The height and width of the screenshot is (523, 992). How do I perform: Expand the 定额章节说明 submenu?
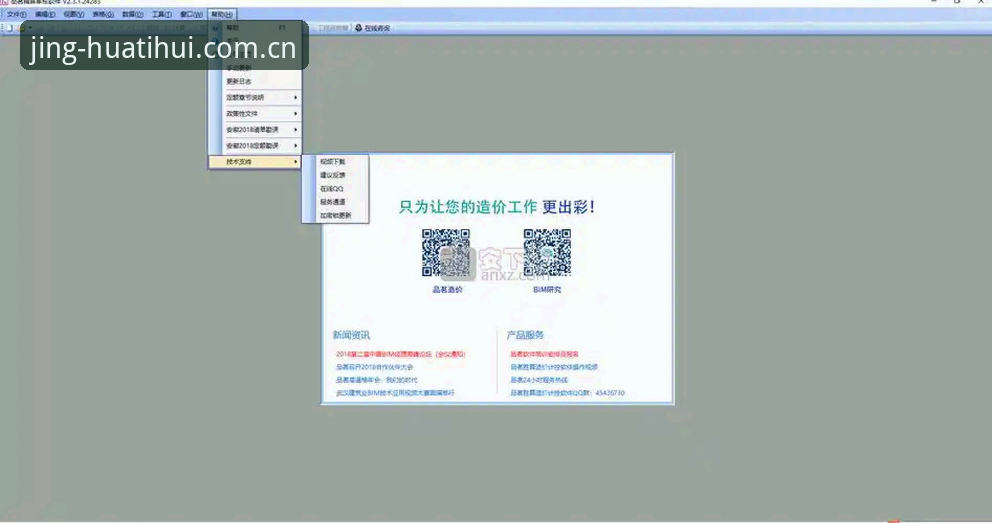(256, 97)
